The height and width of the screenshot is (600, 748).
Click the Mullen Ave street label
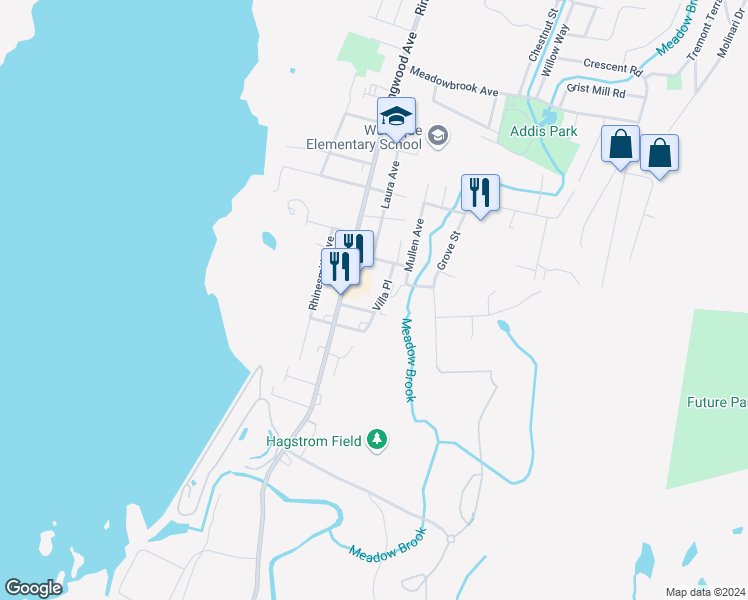[x=414, y=245]
